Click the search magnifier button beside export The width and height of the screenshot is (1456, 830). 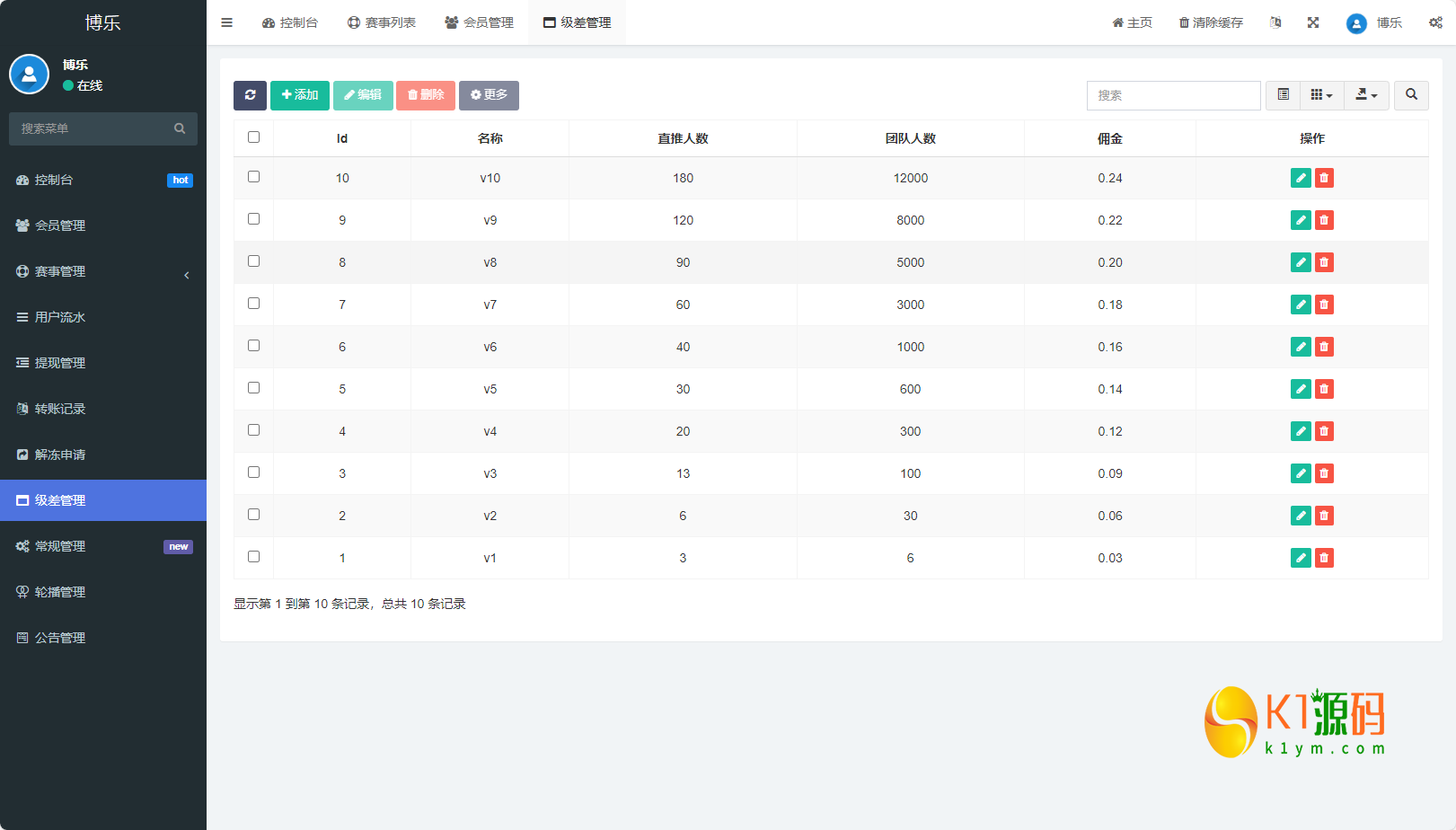(1411, 95)
